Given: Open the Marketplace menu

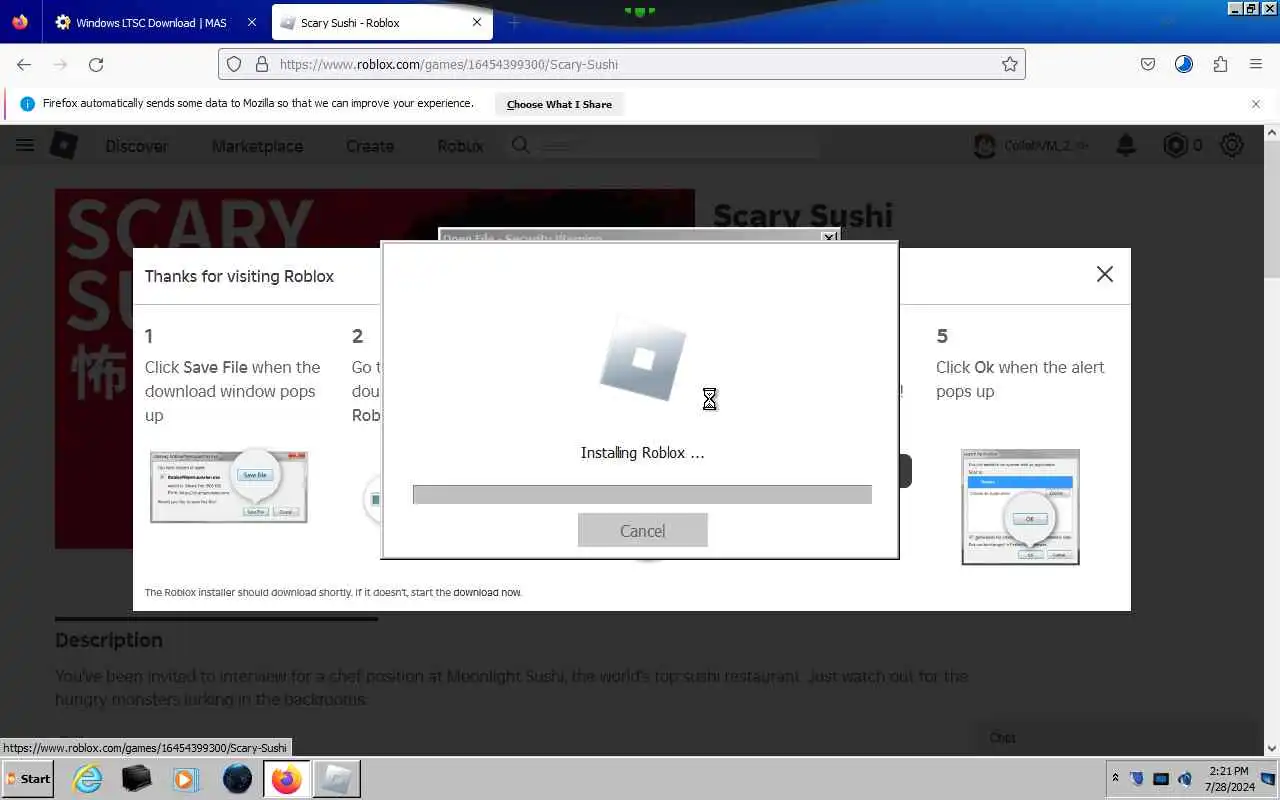Looking at the screenshot, I should coord(257,146).
